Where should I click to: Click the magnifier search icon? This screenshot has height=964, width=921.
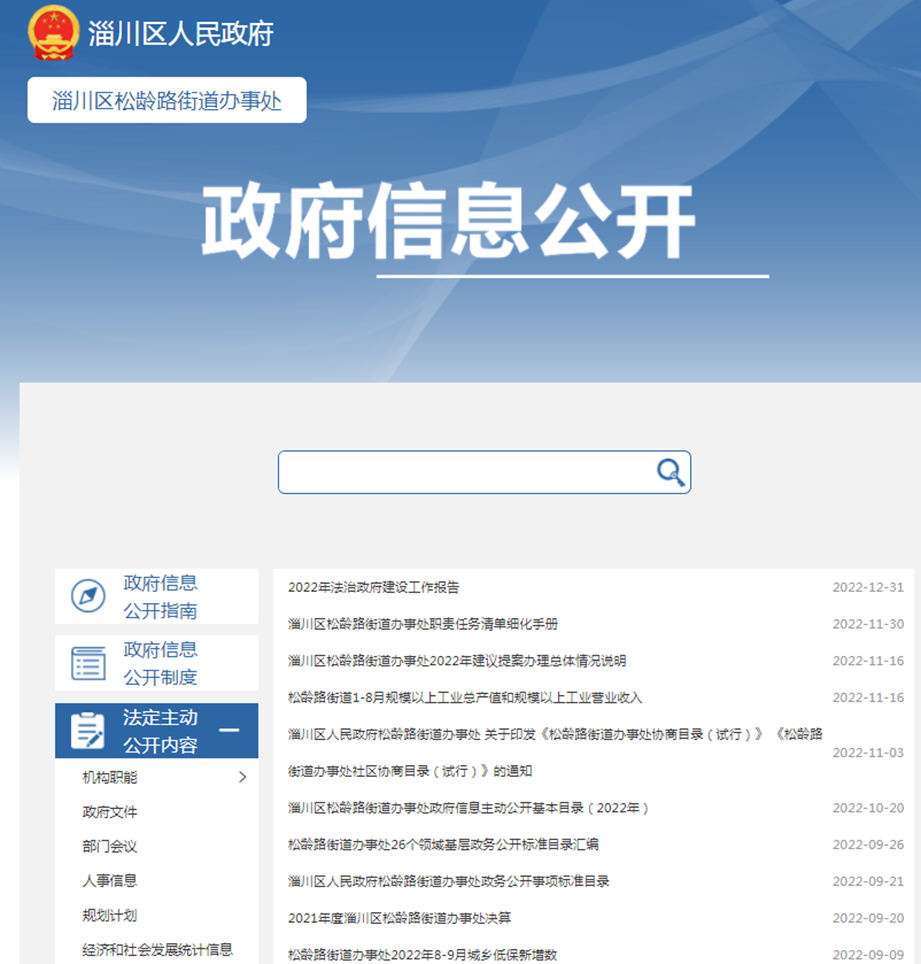[x=670, y=472]
